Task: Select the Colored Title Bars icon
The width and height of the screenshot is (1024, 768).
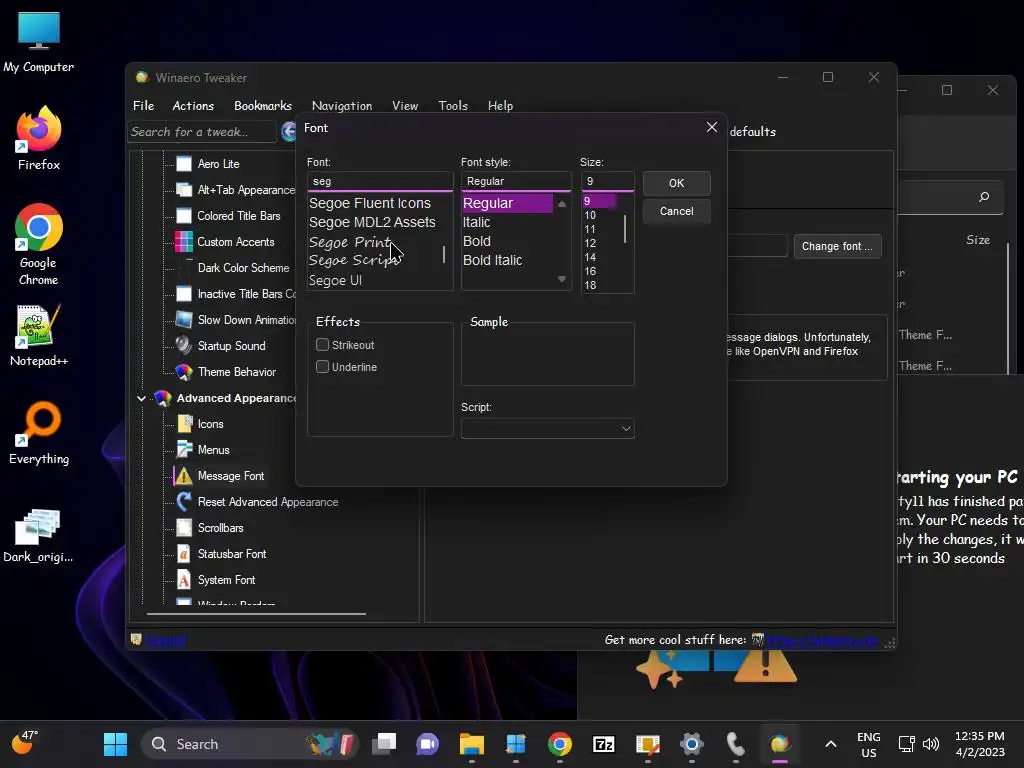Action: [x=184, y=216]
